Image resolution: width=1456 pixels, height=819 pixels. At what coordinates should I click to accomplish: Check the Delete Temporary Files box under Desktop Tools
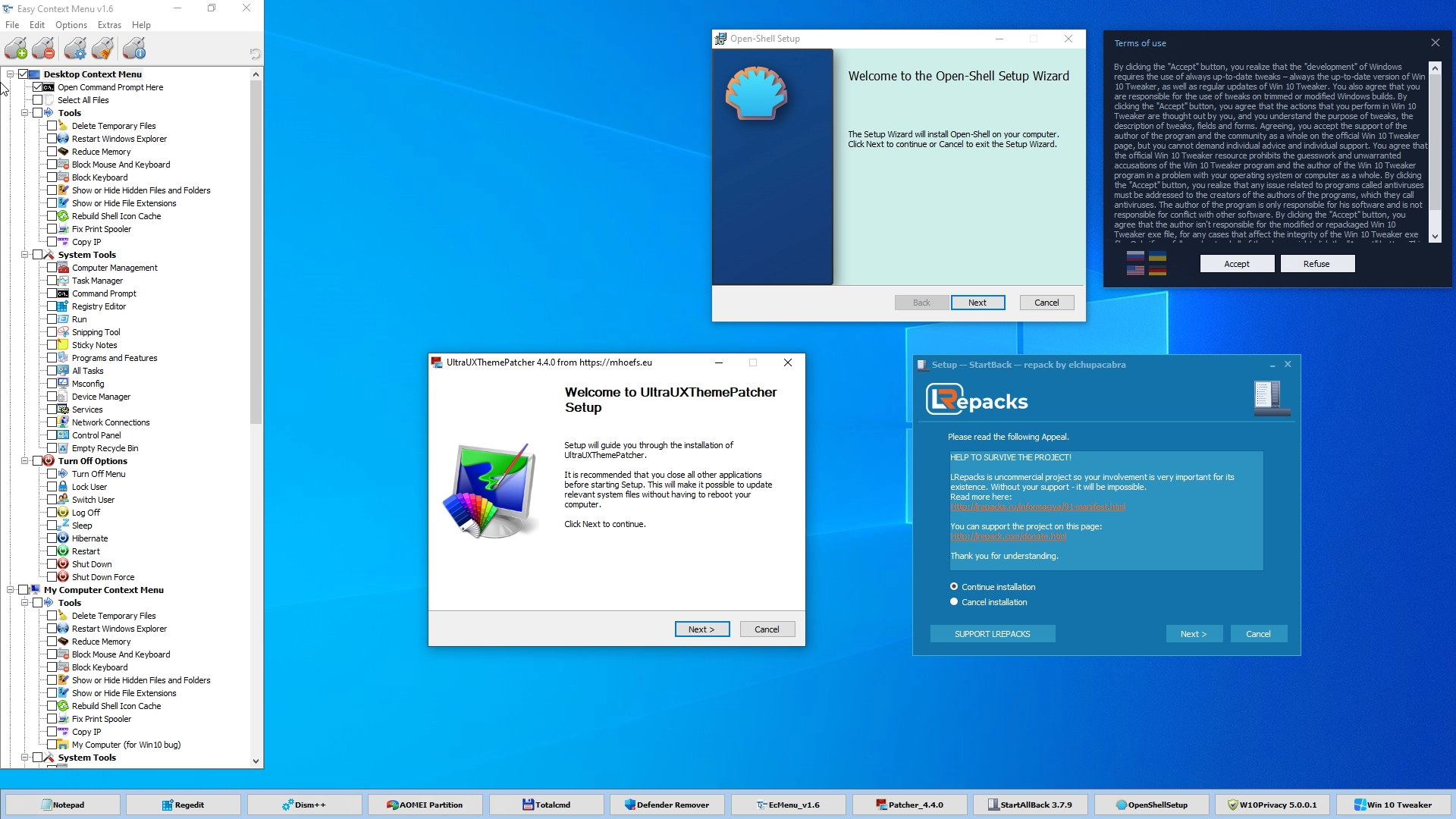[52, 126]
